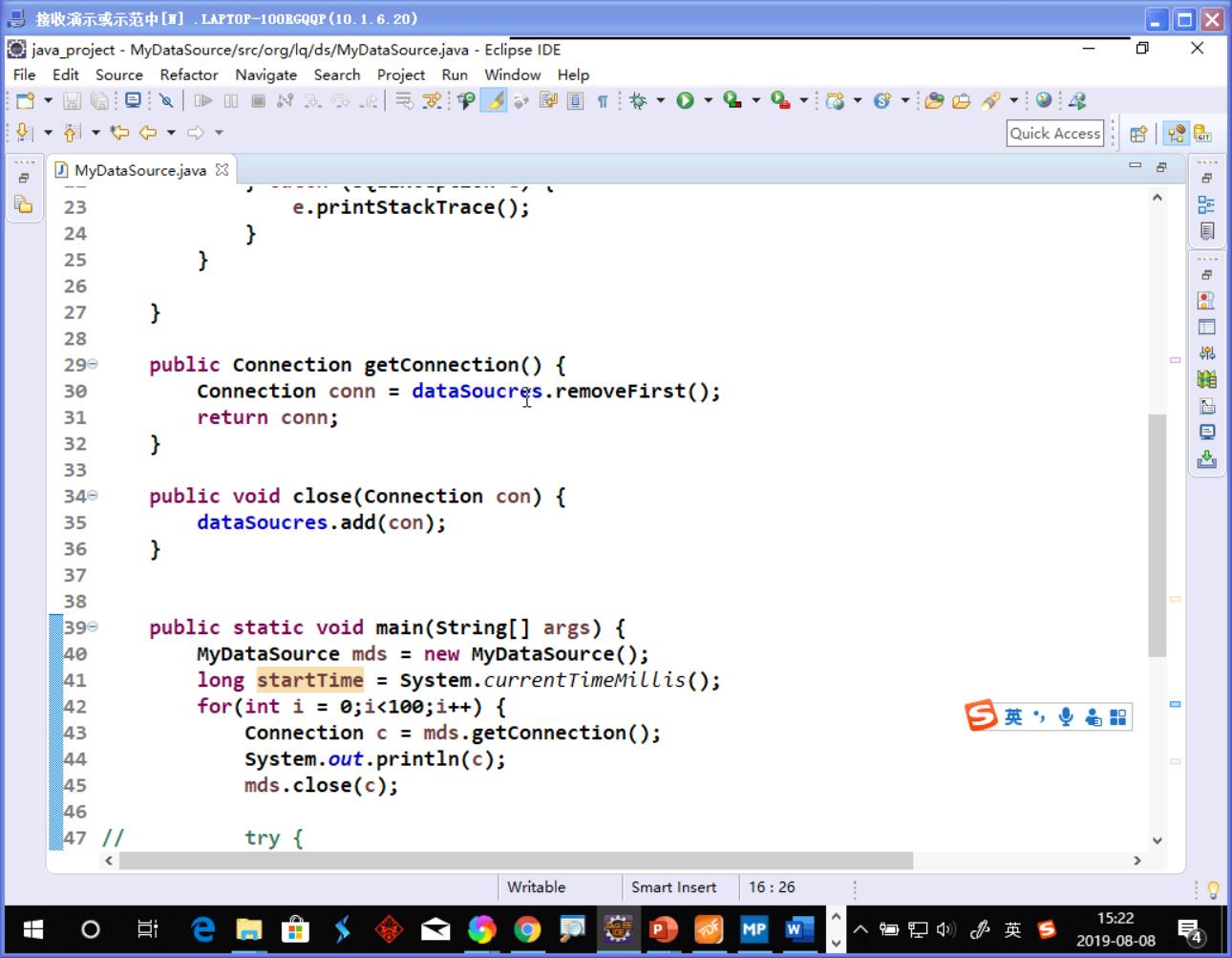1232x958 pixels.
Task: Toggle Skip All Breakpoints
Action: pyautogui.click(x=166, y=100)
